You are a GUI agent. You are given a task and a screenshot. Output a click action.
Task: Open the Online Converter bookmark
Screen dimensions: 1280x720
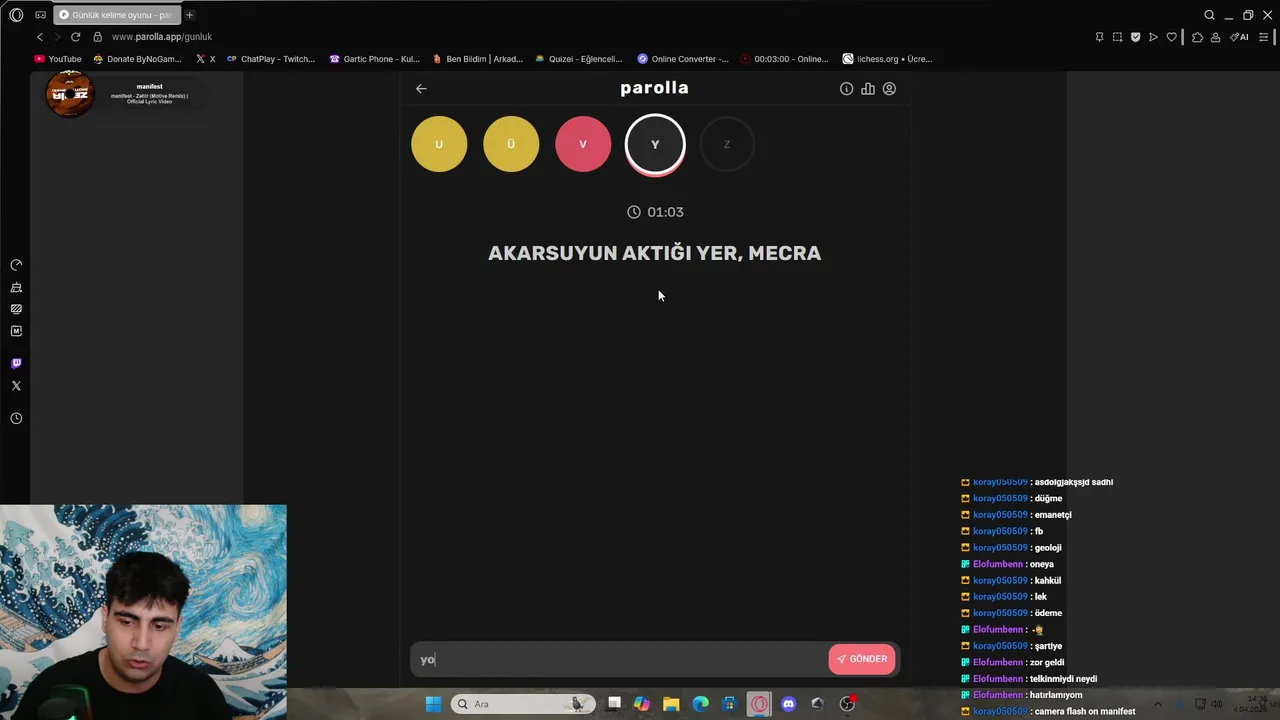683,59
